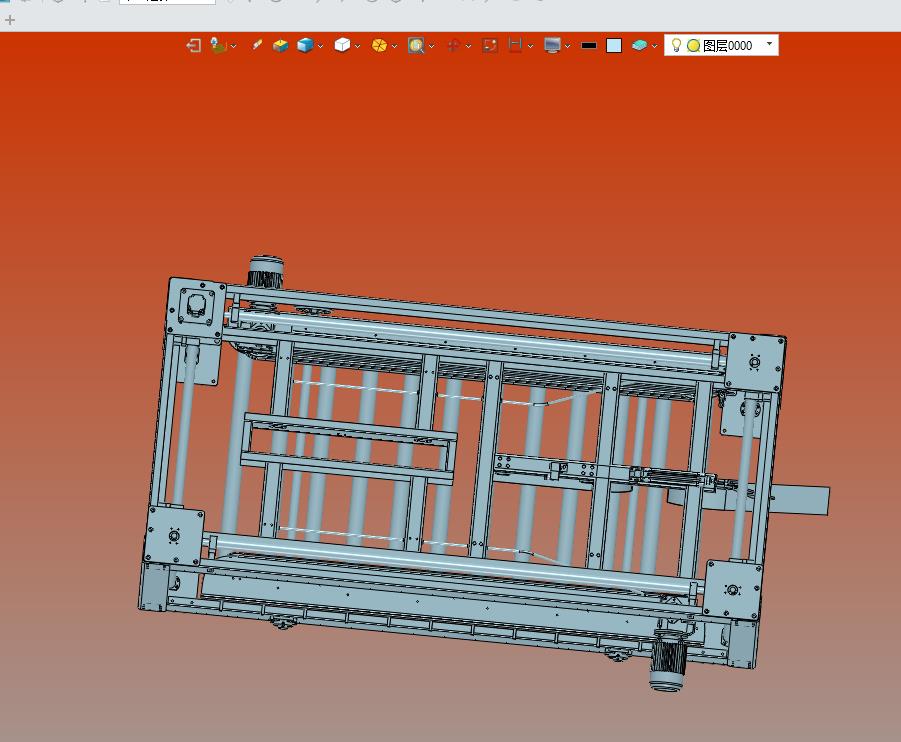The image size is (901, 742).
Task: Open the monitor icon dropdown arrow
Action: pyautogui.click(x=567, y=46)
